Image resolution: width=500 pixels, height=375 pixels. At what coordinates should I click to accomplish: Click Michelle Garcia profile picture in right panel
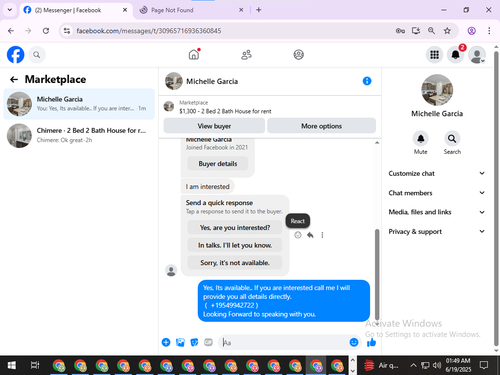[x=437, y=90]
